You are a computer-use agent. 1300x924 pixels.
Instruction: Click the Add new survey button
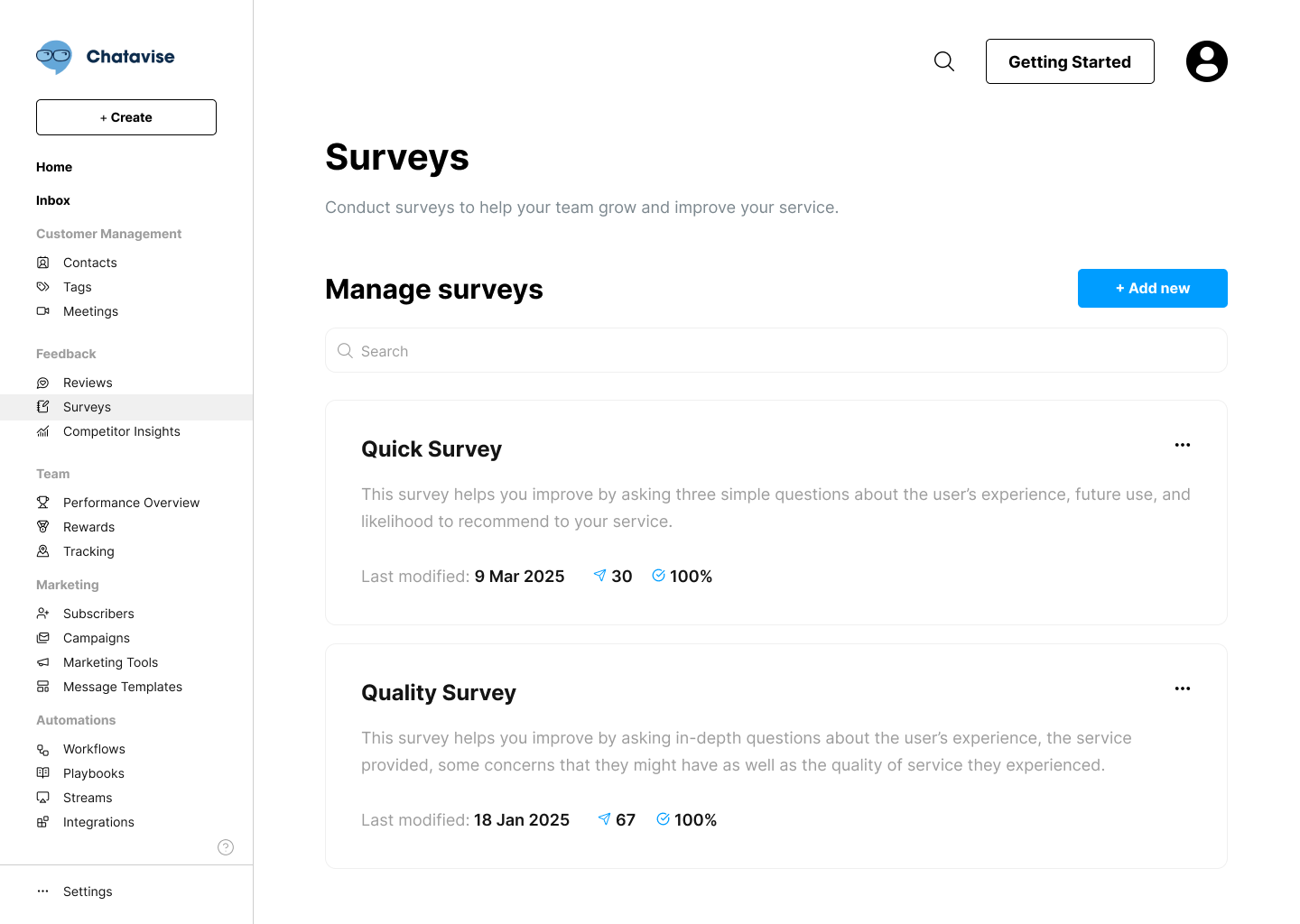coord(1153,289)
